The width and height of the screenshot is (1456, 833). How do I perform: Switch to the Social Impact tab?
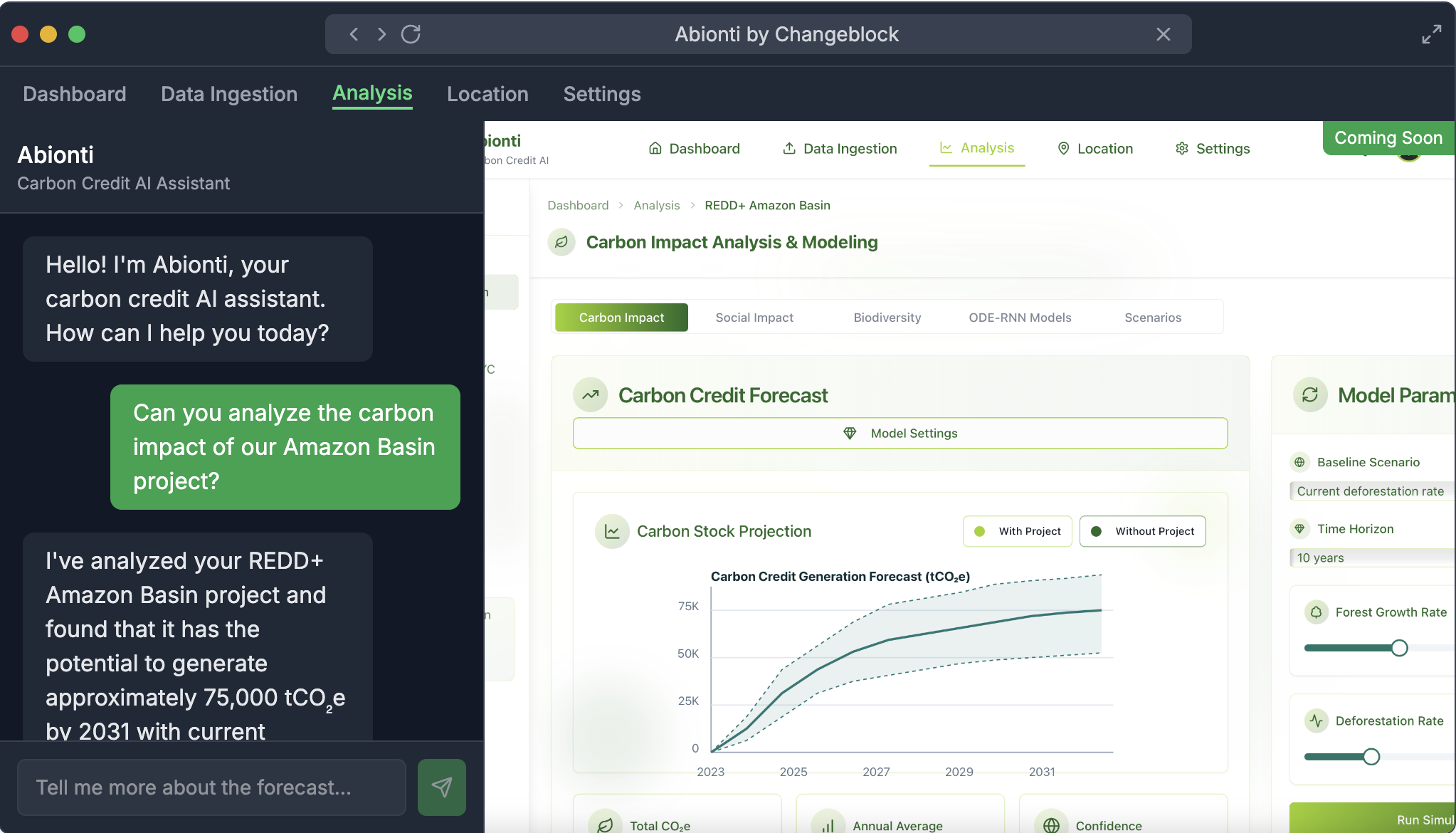754,318
